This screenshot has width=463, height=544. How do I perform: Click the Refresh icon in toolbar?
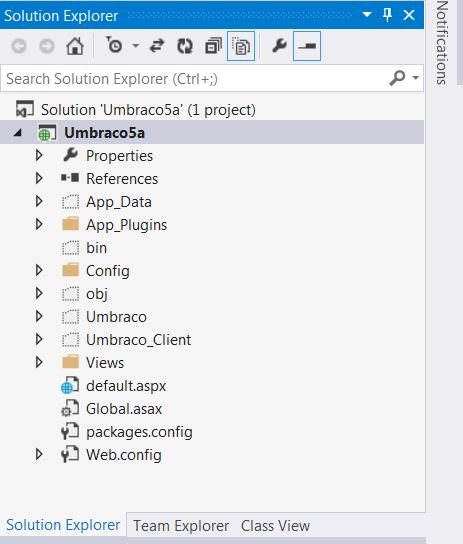(185, 46)
